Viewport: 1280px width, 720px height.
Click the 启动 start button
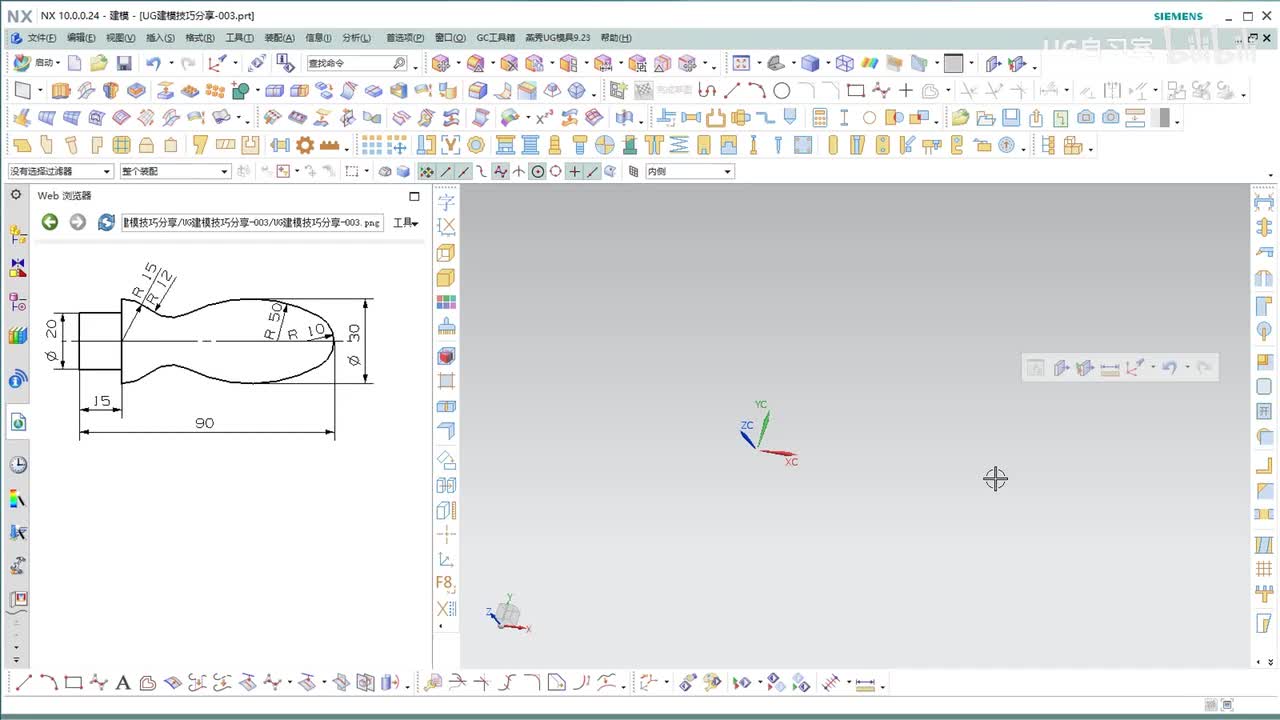click(x=36, y=63)
